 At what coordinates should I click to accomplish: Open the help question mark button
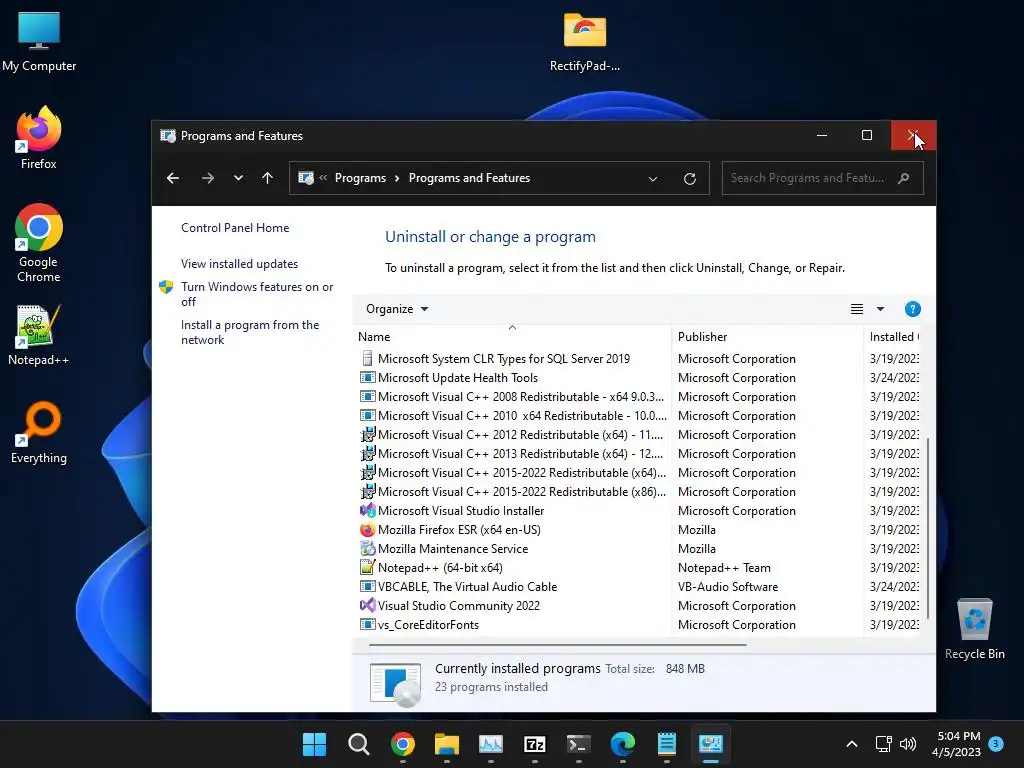[912, 309]
